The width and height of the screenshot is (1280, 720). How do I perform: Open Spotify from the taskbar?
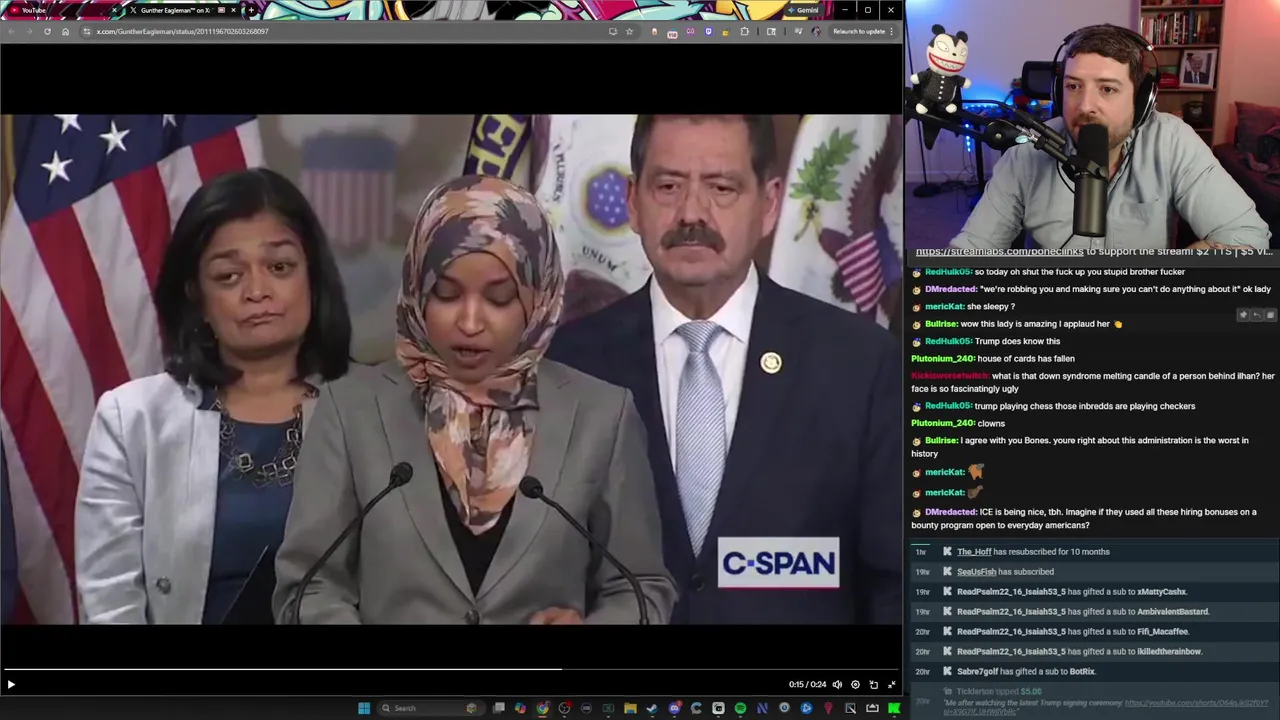tap(740, 708)
